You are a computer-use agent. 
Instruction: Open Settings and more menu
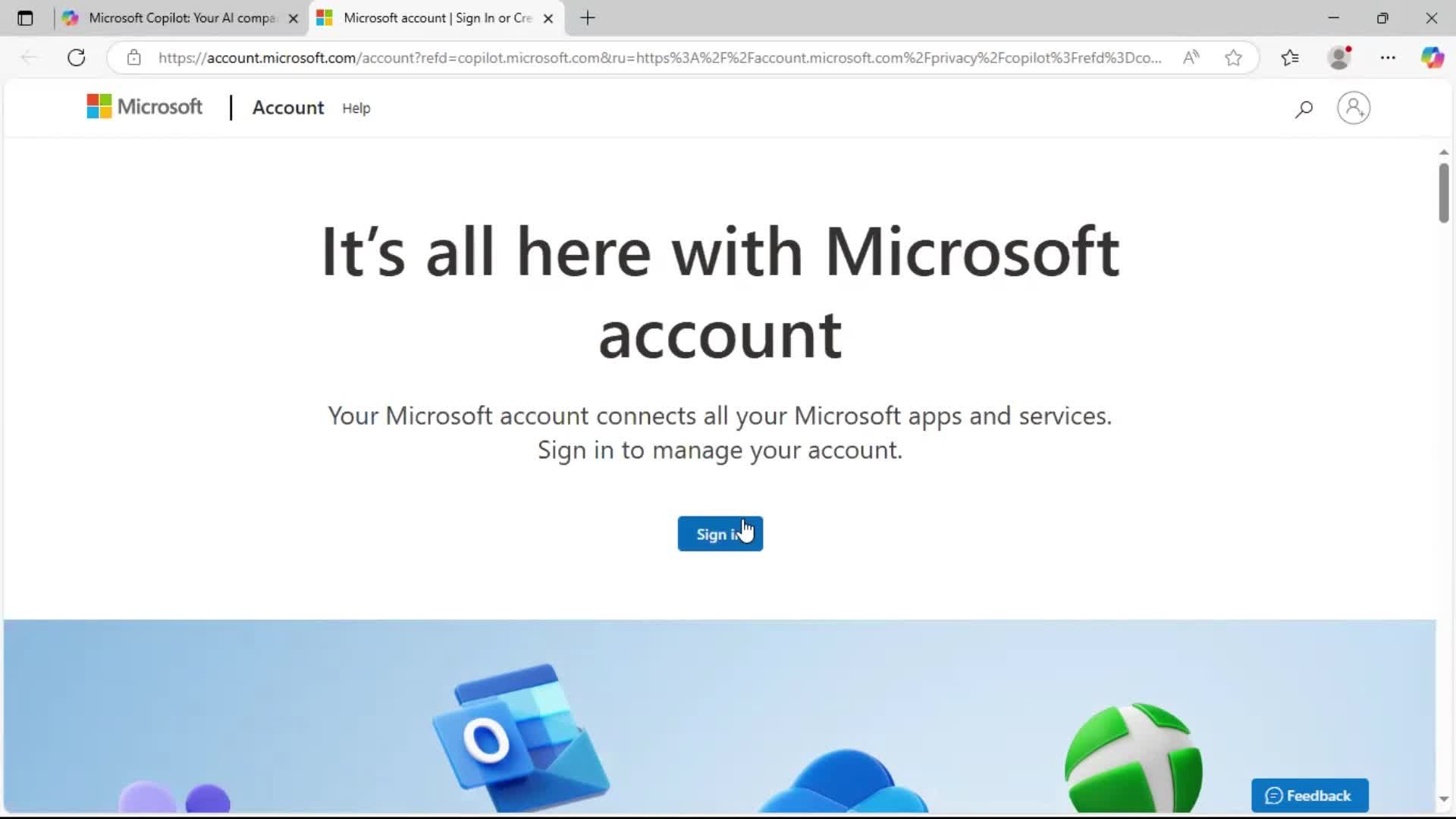[x=1388, y=58]
